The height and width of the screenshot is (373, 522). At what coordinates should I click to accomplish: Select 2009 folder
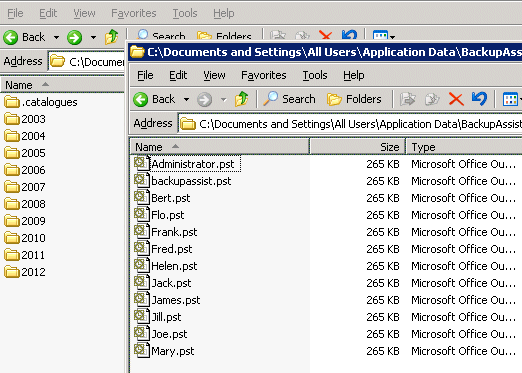[25, 221]
